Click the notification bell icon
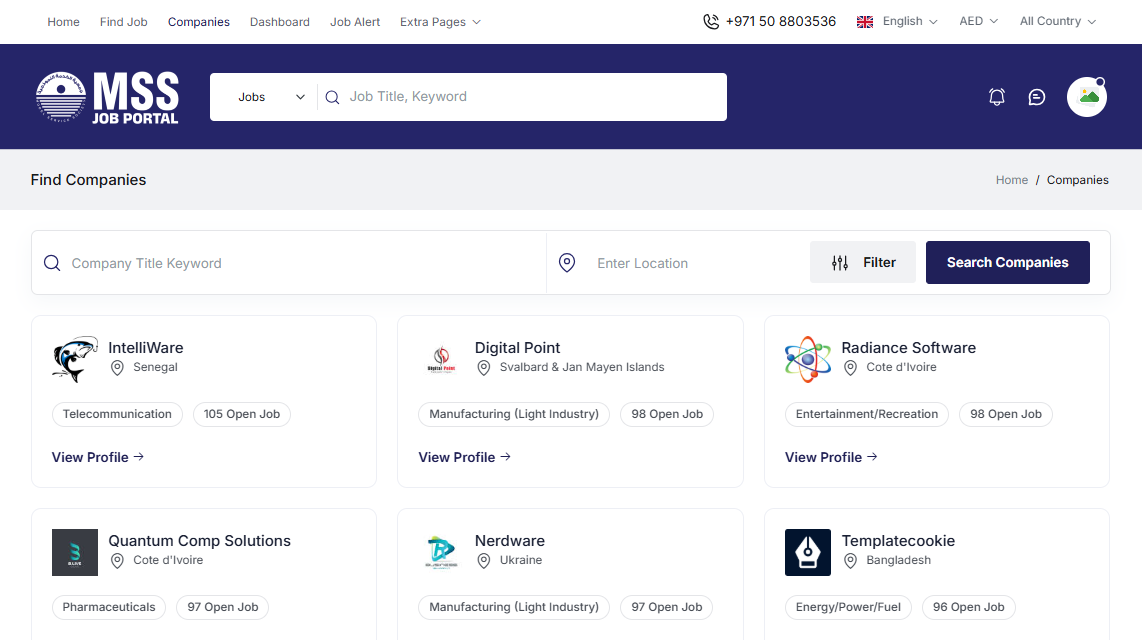The width and height of the screenshot is (1142, 640). click(x=996, y=97)
